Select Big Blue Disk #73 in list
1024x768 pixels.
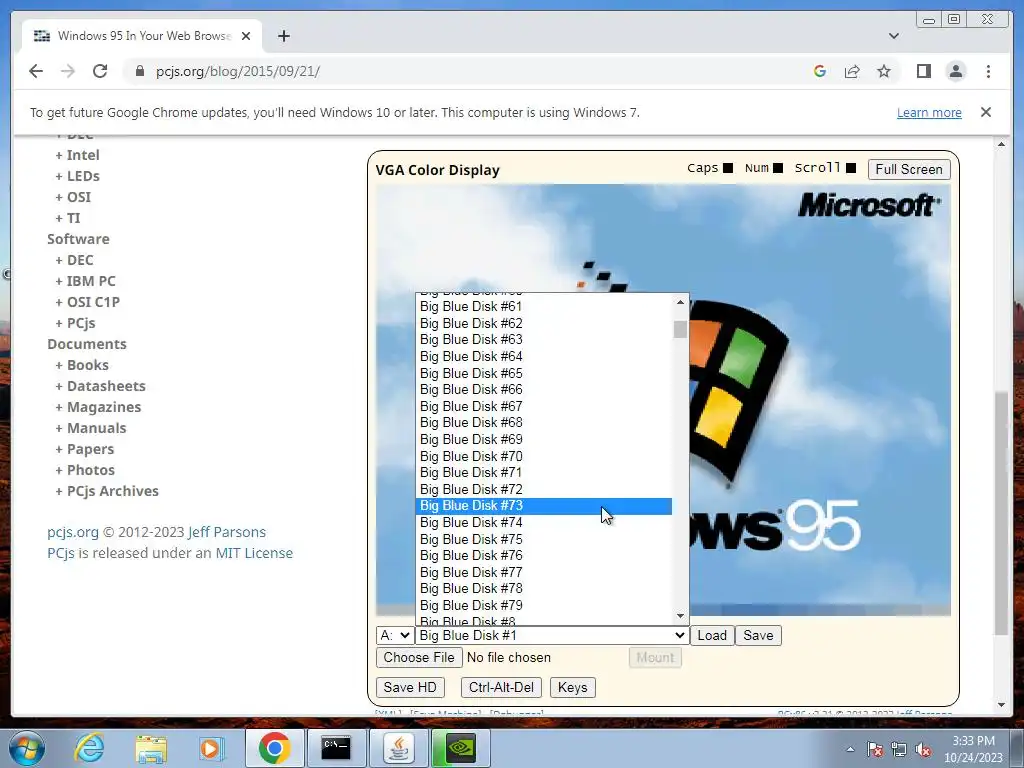(543, 506)
